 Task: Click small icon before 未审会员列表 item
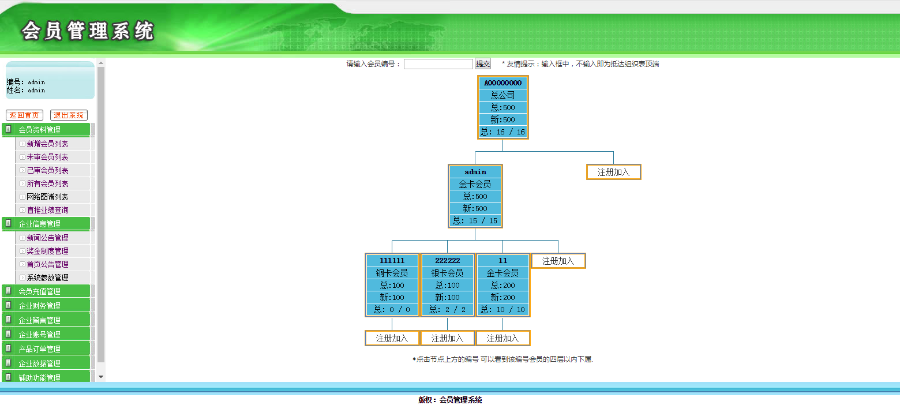pyautogui.click(x=22, y=157)
